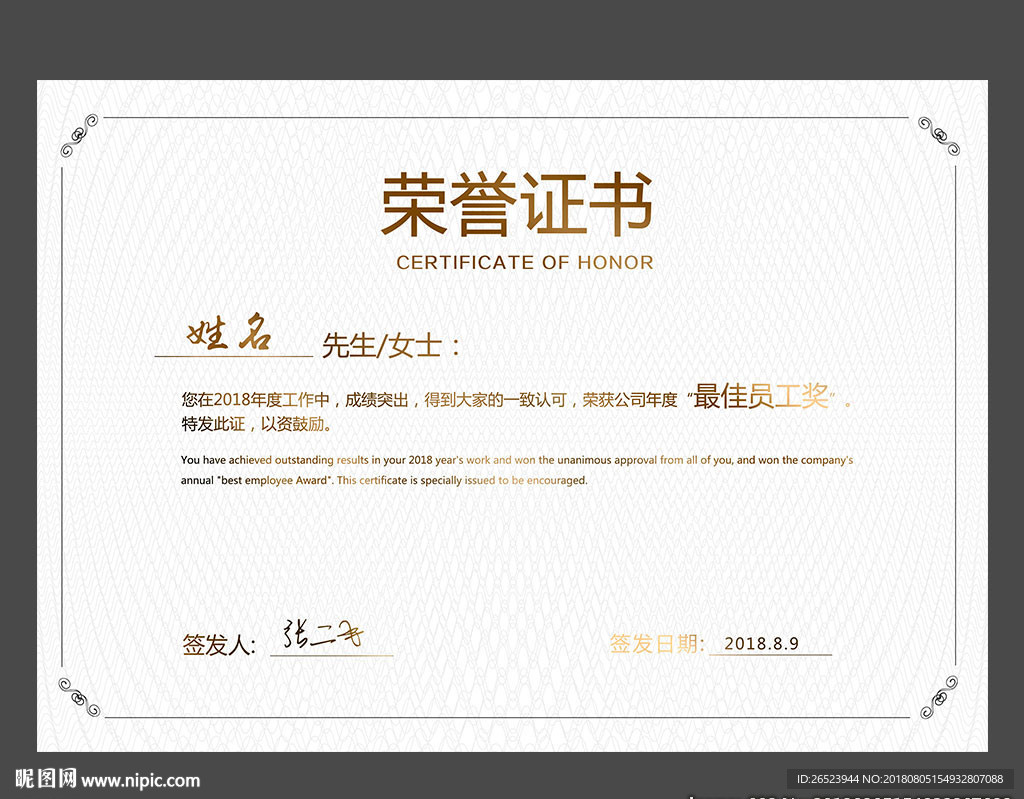Click the line beginning 您在2018年度工作中
1024x799 pixels.
tap(517, 397)
